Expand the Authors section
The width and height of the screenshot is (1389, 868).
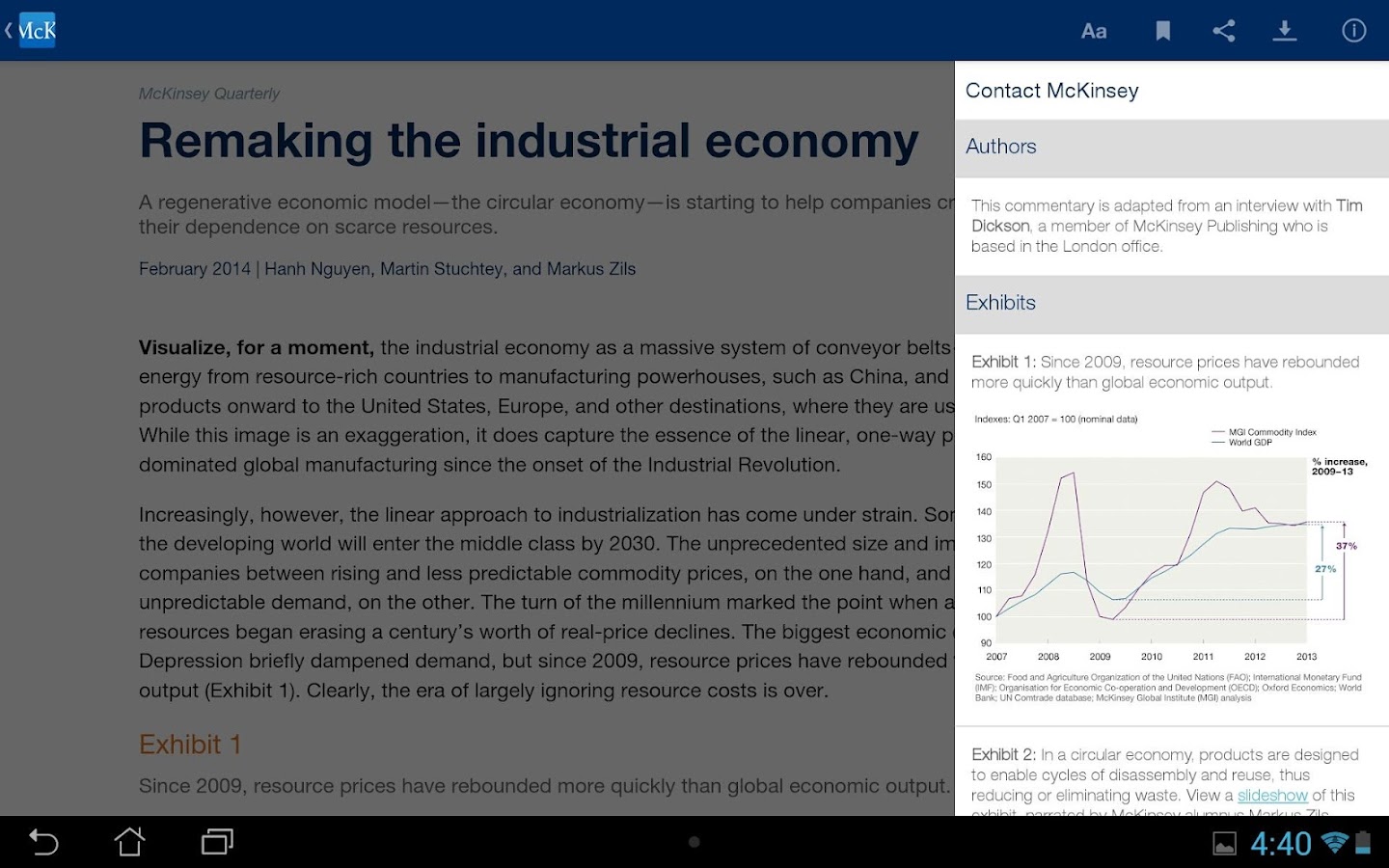1000,147
